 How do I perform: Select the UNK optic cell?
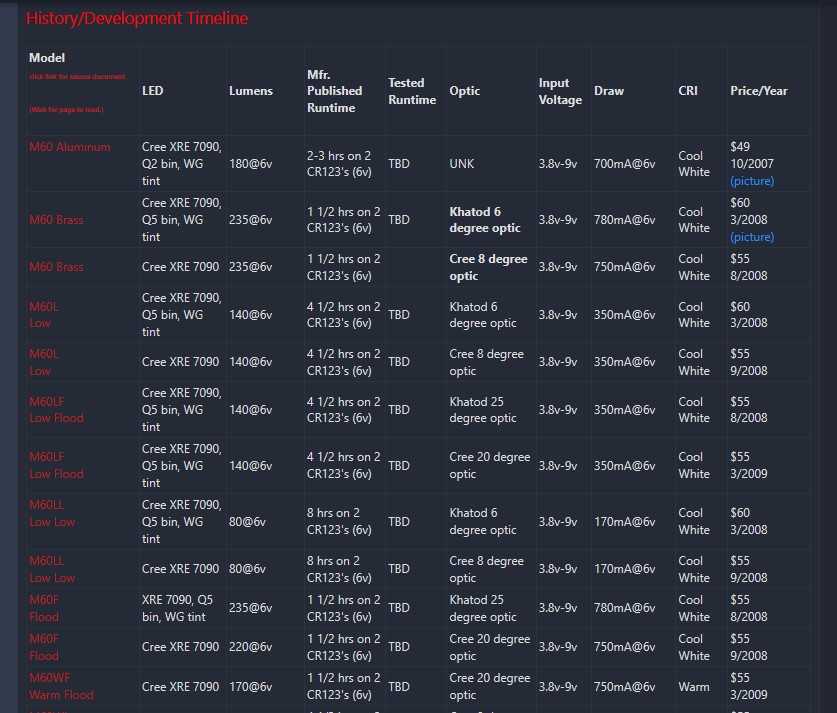462,164
